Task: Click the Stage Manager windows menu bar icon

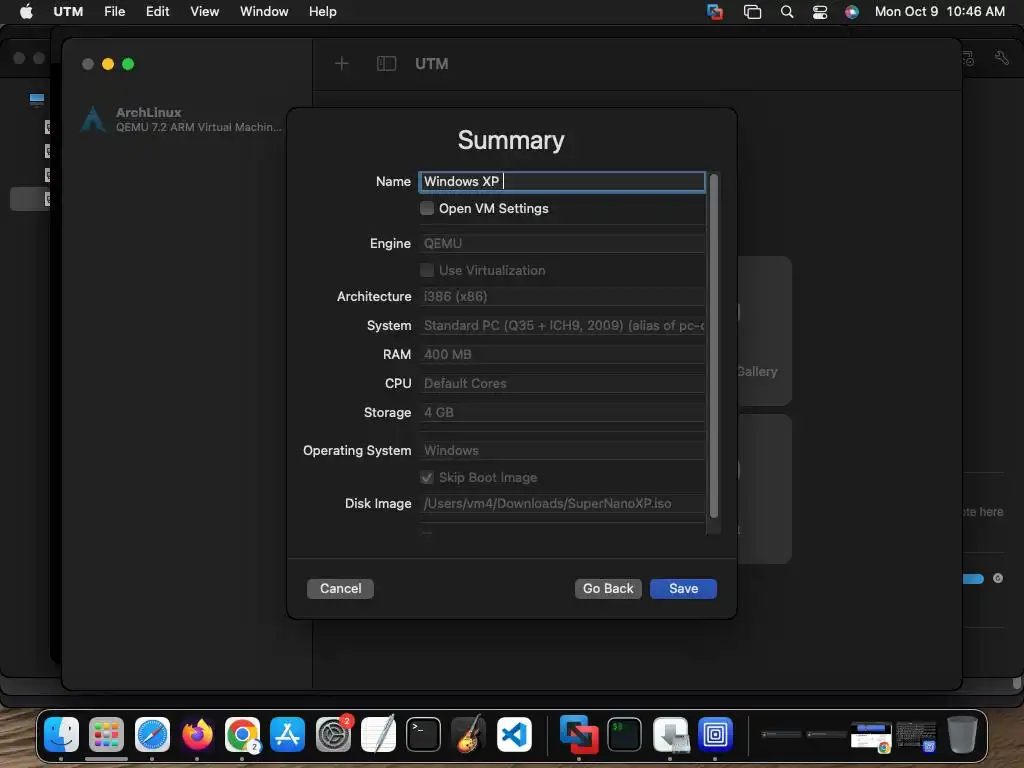Action: tap(752, 12)
